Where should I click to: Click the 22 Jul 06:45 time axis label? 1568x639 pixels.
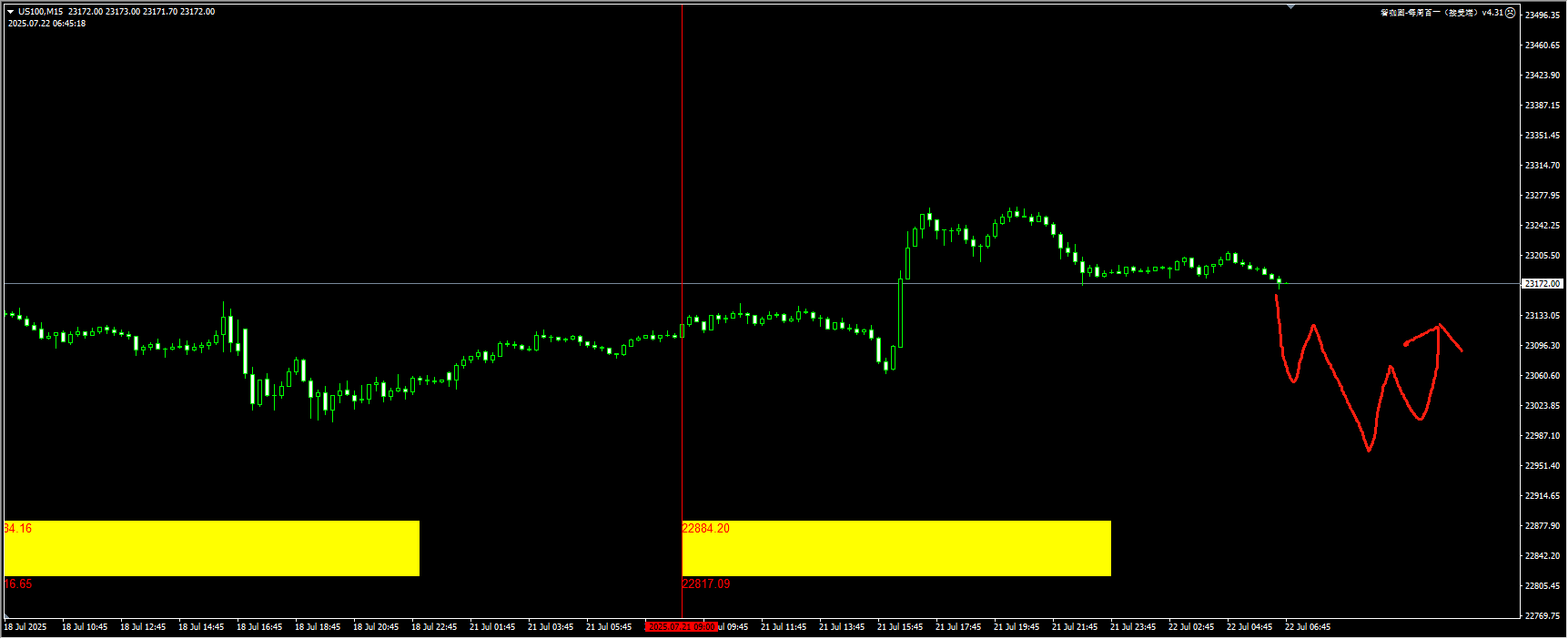1308,627
